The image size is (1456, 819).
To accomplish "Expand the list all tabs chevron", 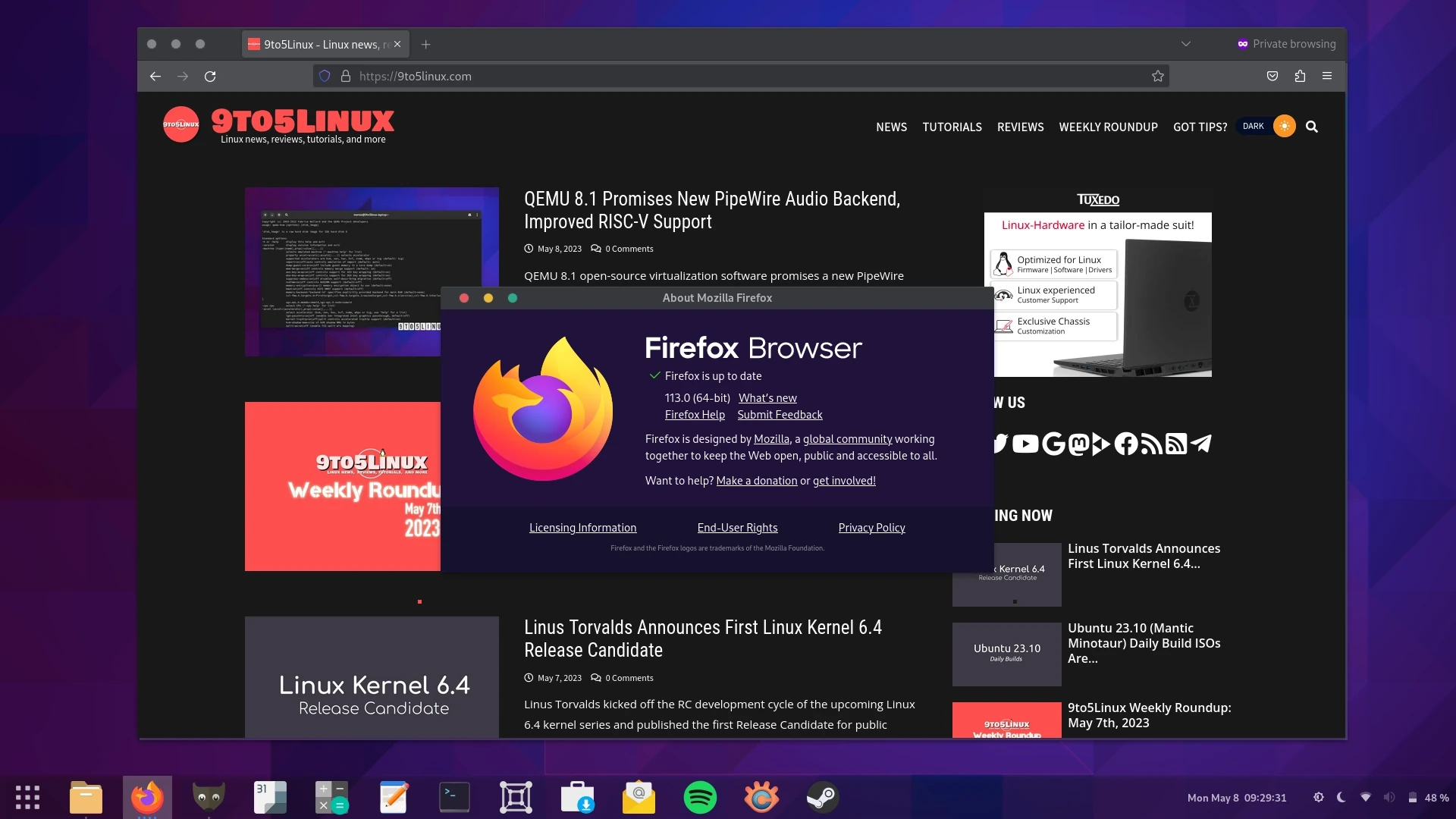I will point(1186,44).
